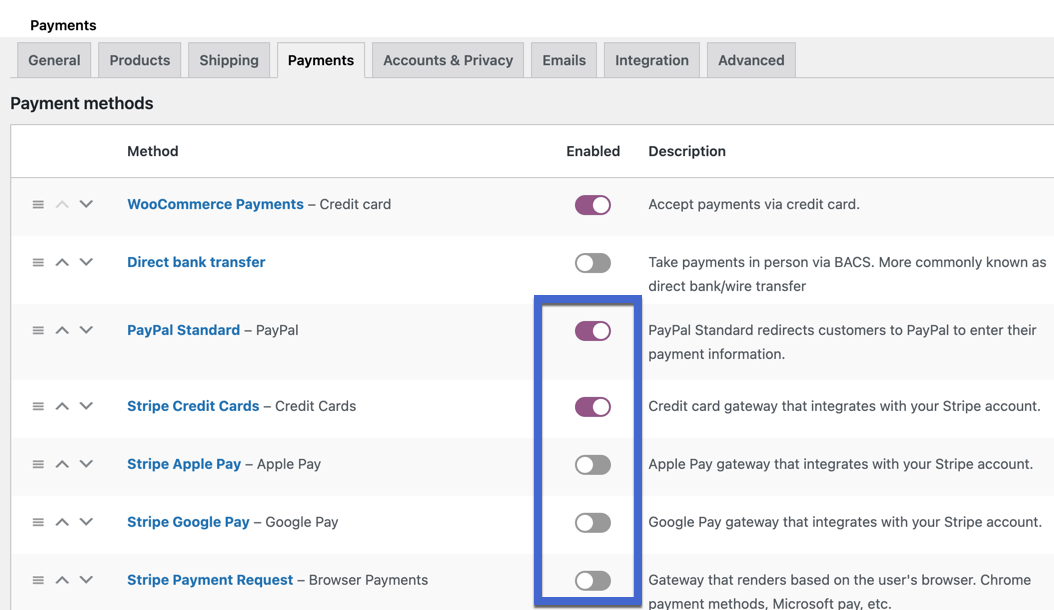Select the Payments tab

[x=321, y=61]
